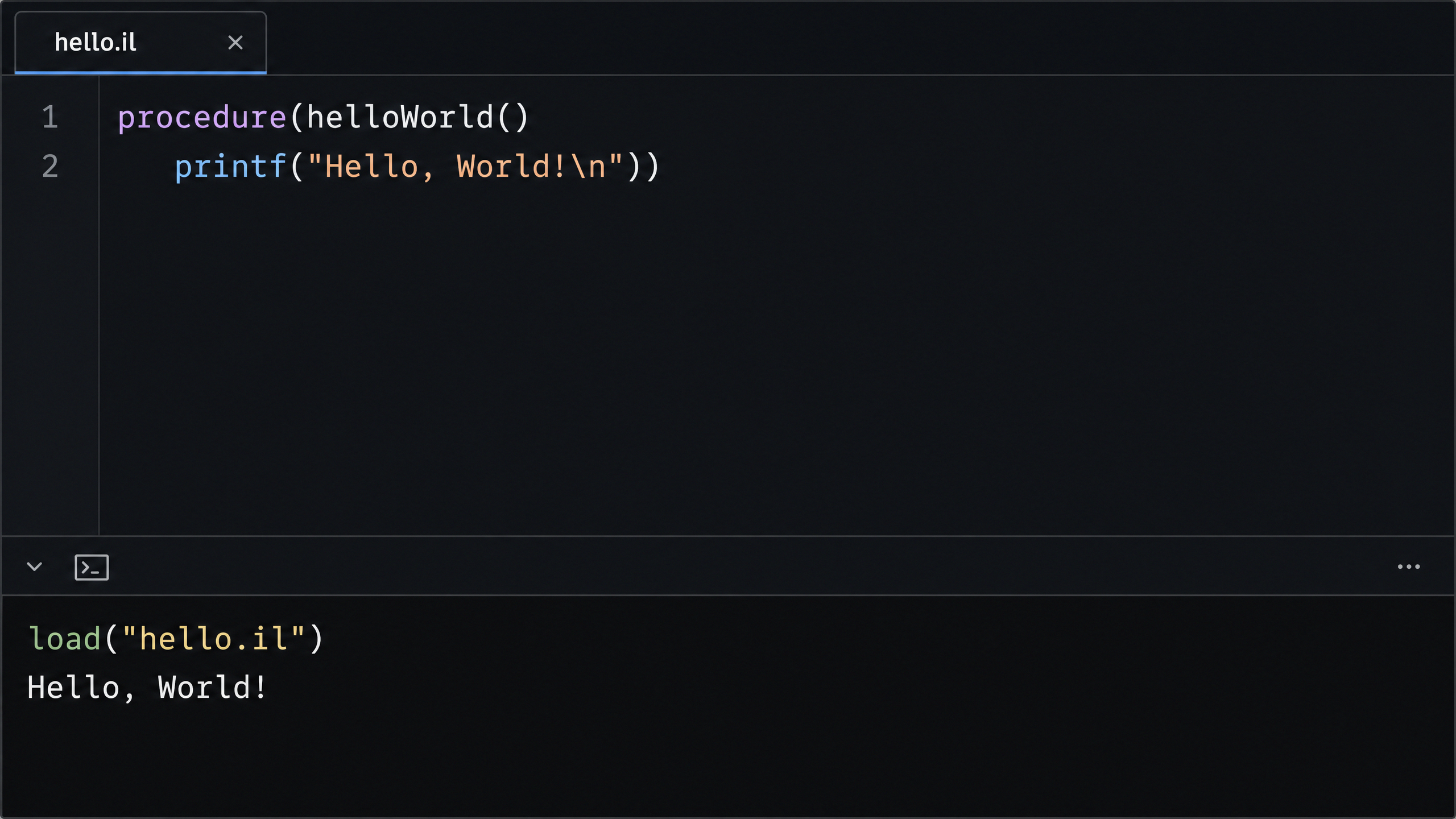This screenshot has height=819, width=1456.
Task: Click the empty terminal area below output
Action: pyautogui.click(x=728, y=762)
